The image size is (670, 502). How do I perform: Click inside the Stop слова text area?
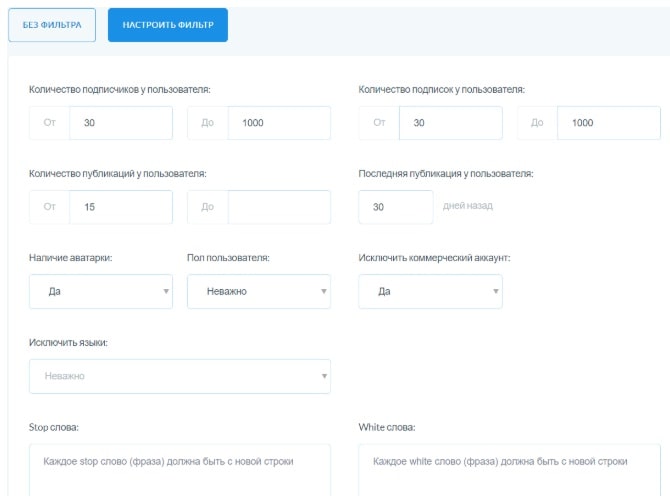(x=180, y=472)
